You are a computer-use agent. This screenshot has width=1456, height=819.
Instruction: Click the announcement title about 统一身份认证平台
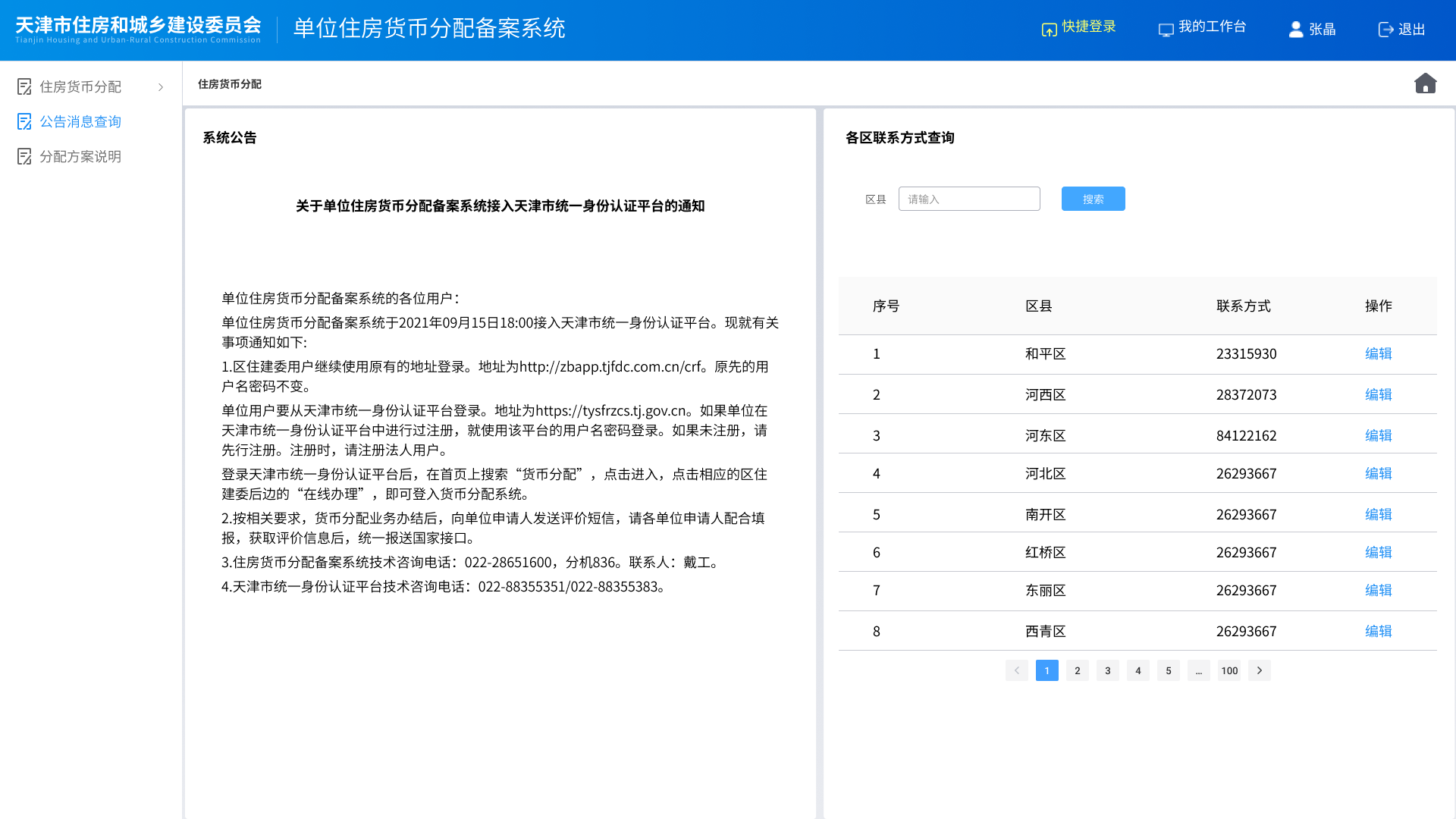point(500,206)
